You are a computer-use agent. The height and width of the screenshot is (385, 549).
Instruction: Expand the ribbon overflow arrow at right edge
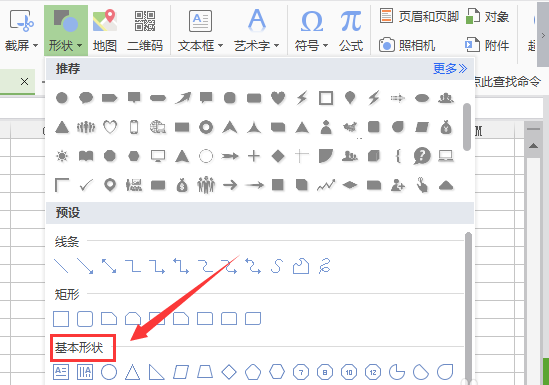tap(543, 35)
